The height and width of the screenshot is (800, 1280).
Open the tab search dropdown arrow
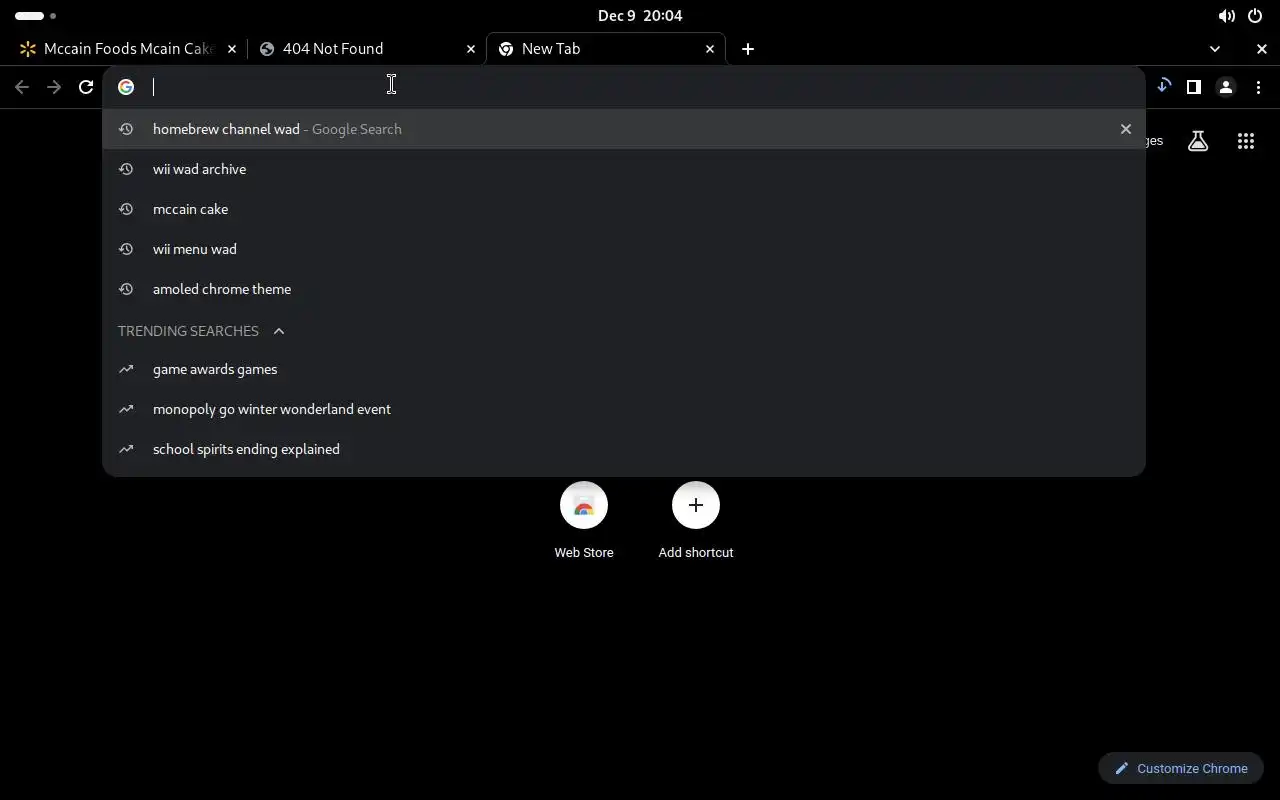[1215, 49]
